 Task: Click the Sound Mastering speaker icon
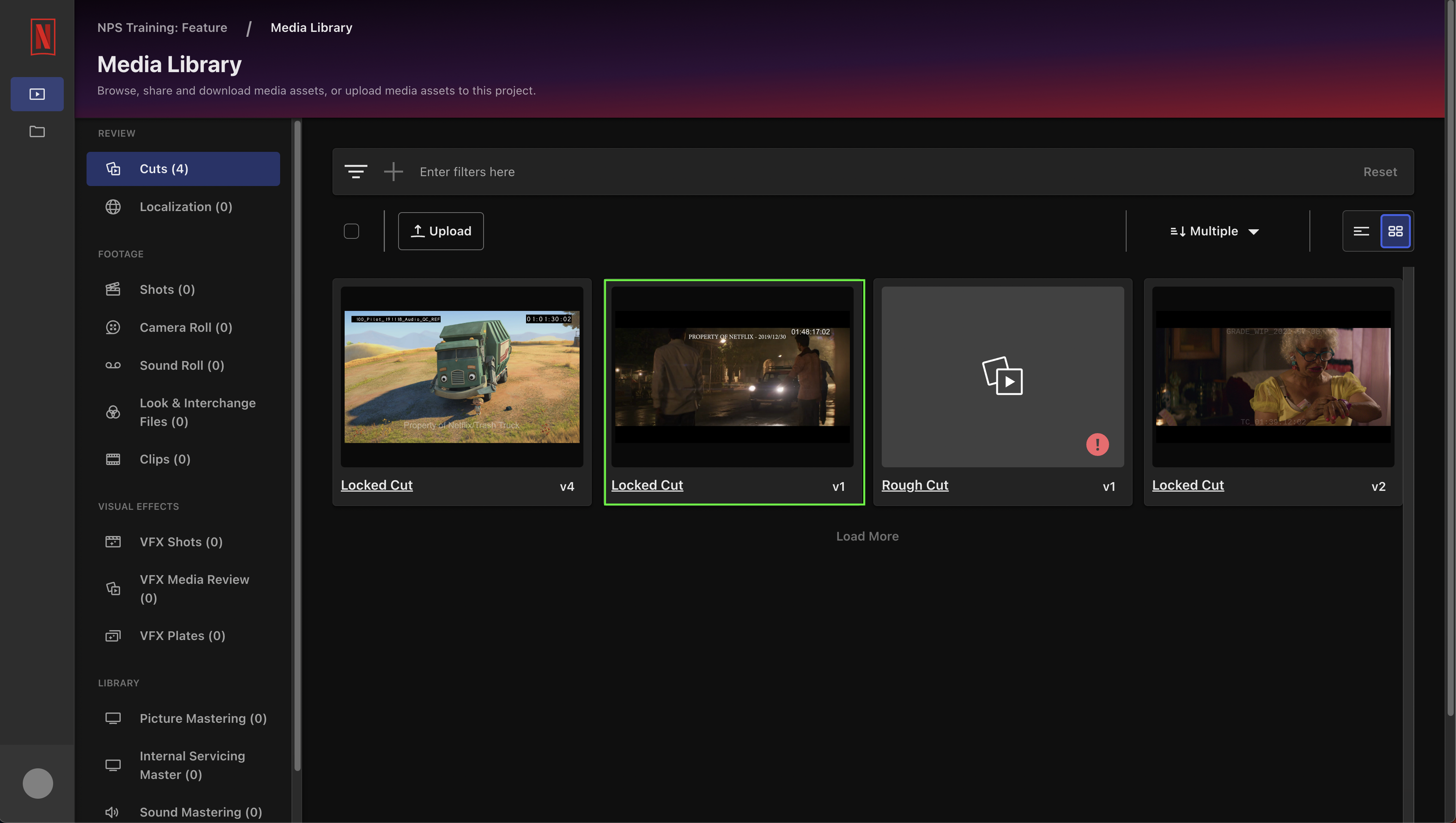point(112,812)
